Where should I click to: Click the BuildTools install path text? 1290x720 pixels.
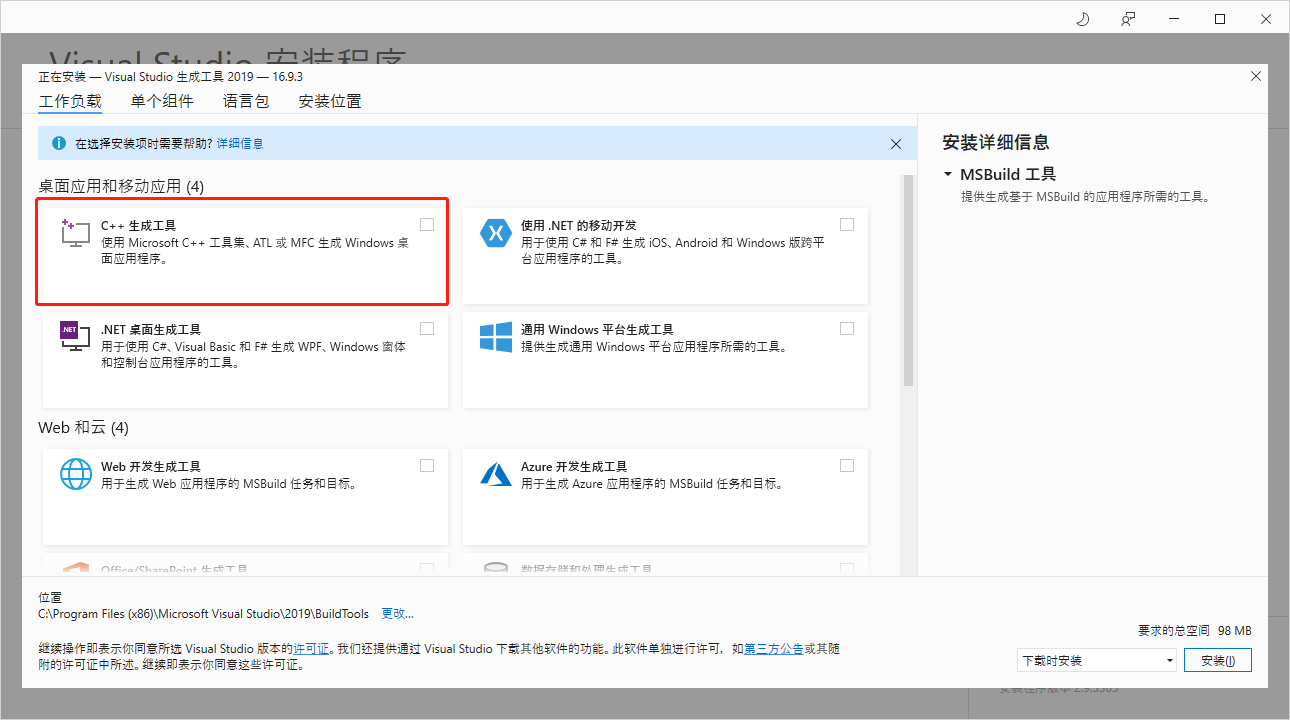204,613
